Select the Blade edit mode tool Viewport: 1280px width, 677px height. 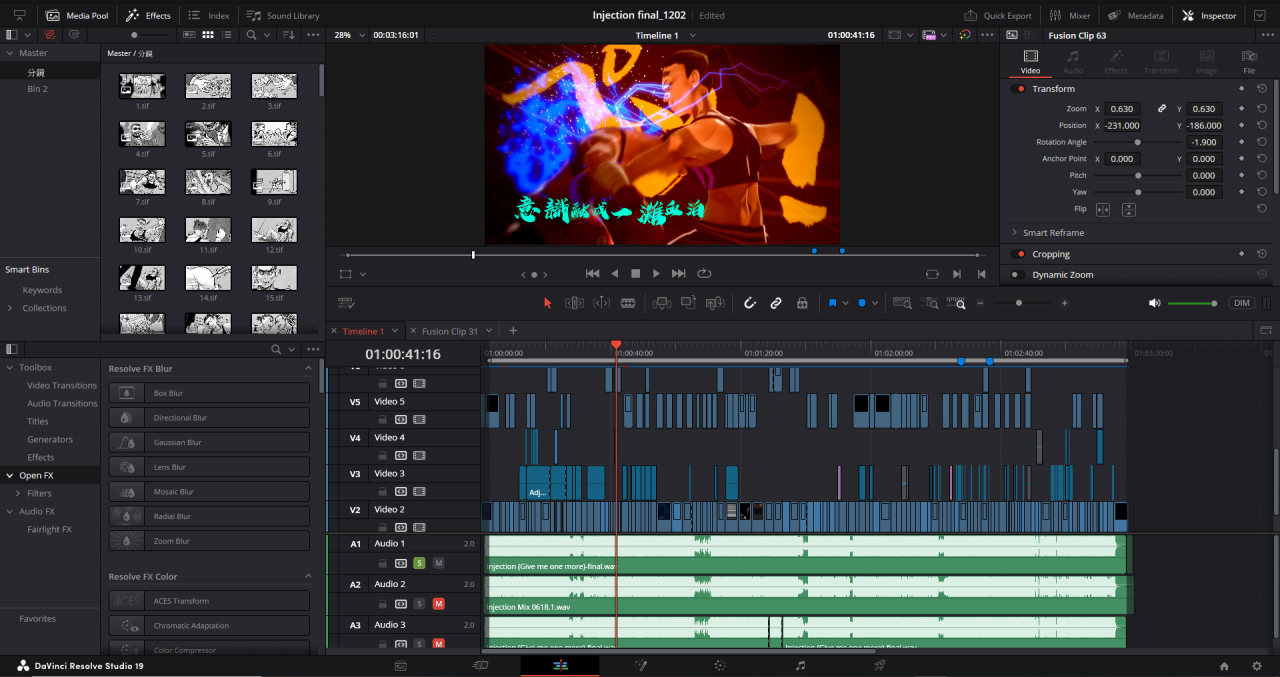628,303
